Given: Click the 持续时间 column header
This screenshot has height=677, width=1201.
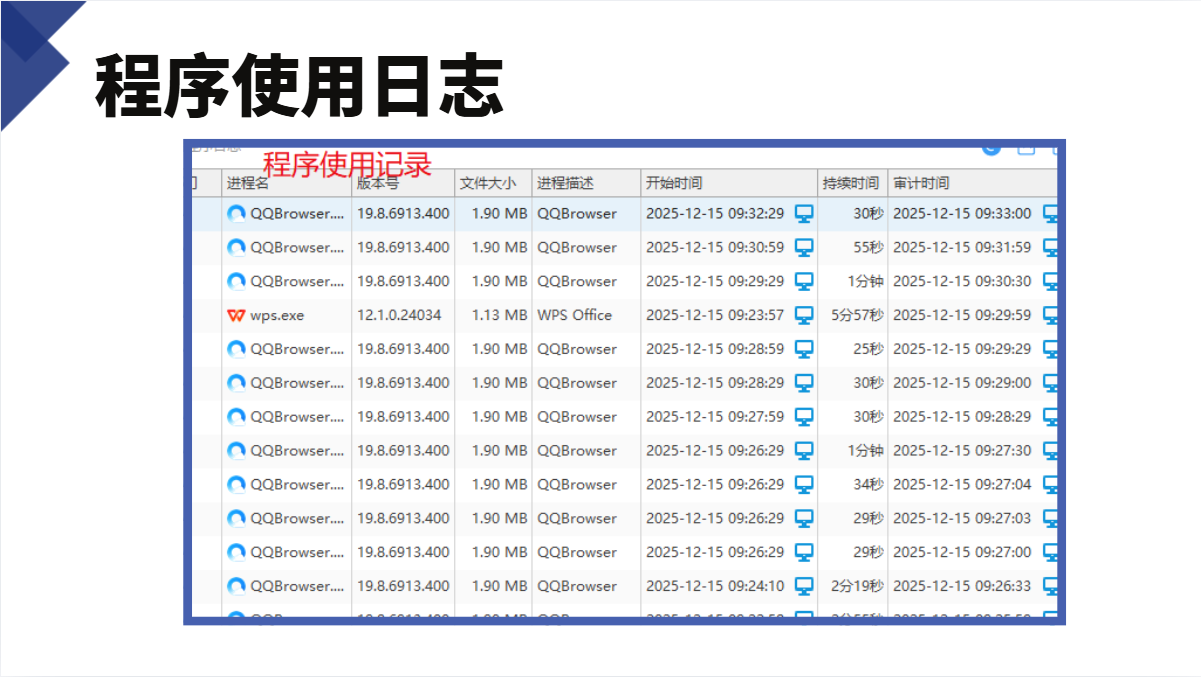Looking at the screenshot, I should [x=851, y=183].
